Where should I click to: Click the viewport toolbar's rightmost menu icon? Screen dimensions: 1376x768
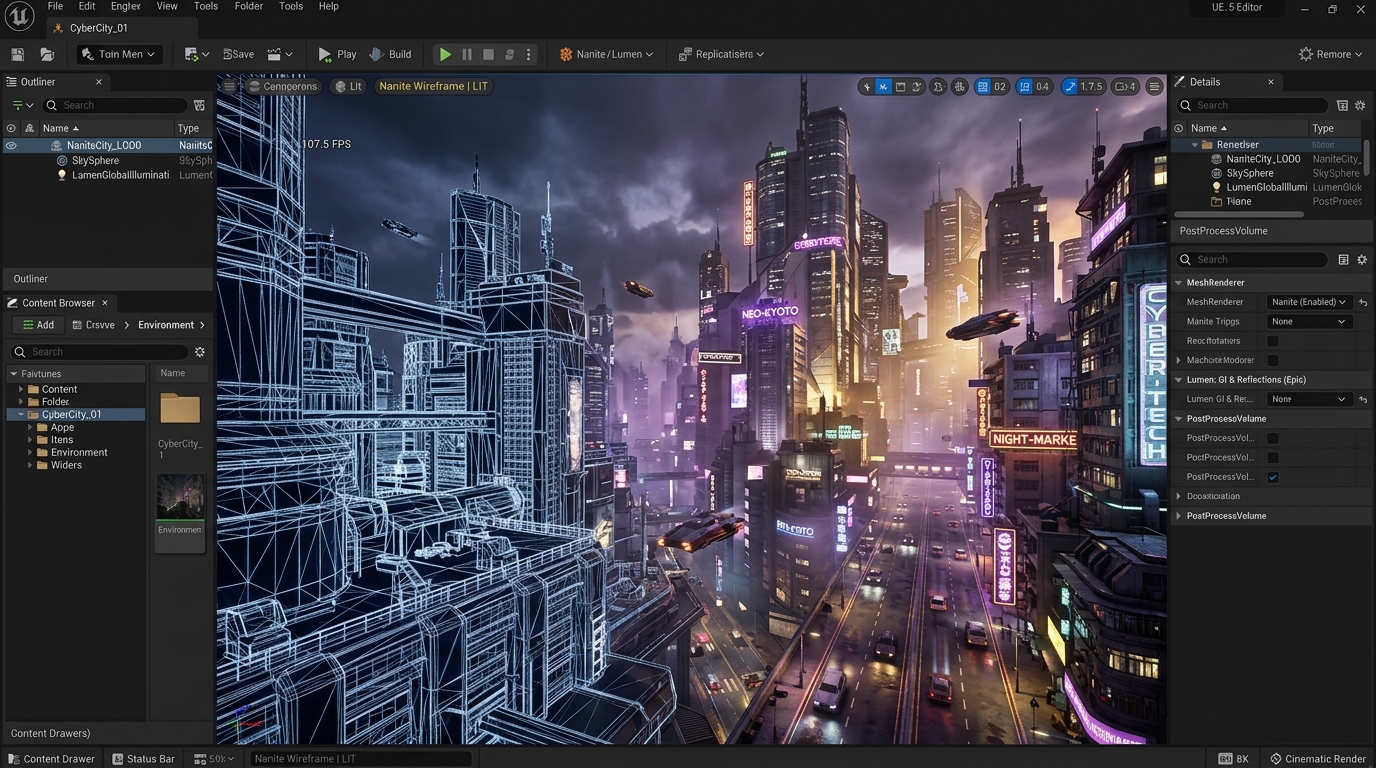[x=1154, y=87]
